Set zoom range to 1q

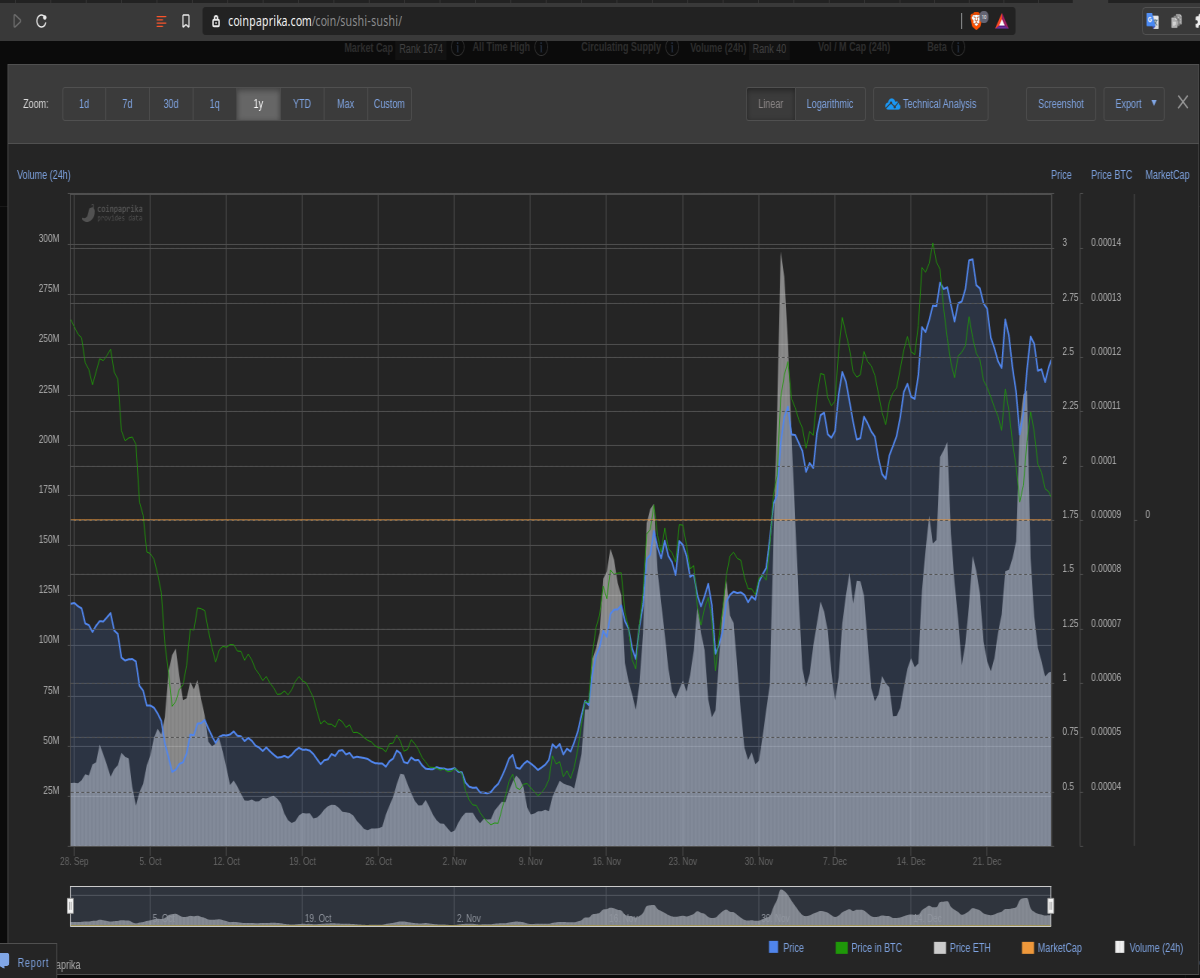tap(214, 104)
